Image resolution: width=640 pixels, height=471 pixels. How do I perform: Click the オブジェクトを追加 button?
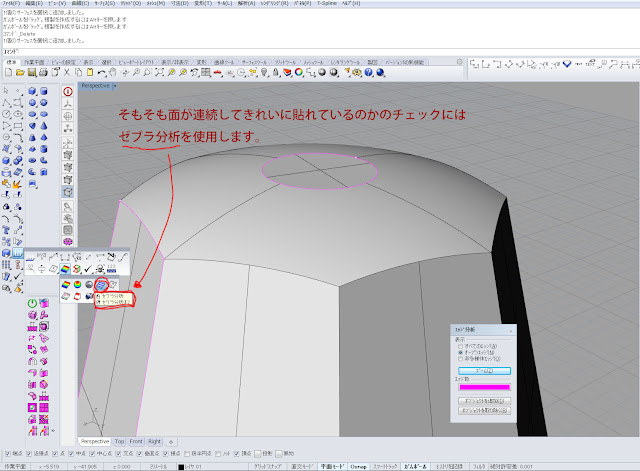coord(484,401)
